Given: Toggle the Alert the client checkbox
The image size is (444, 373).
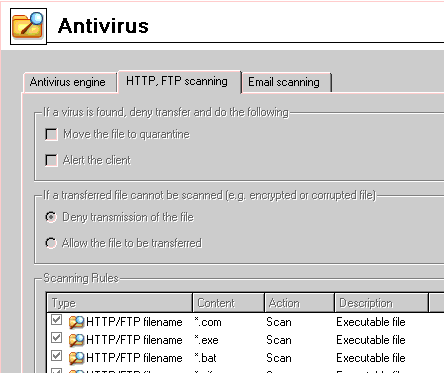Looking at the screenshot, I should pyautogui.click(x=51, y=160).
